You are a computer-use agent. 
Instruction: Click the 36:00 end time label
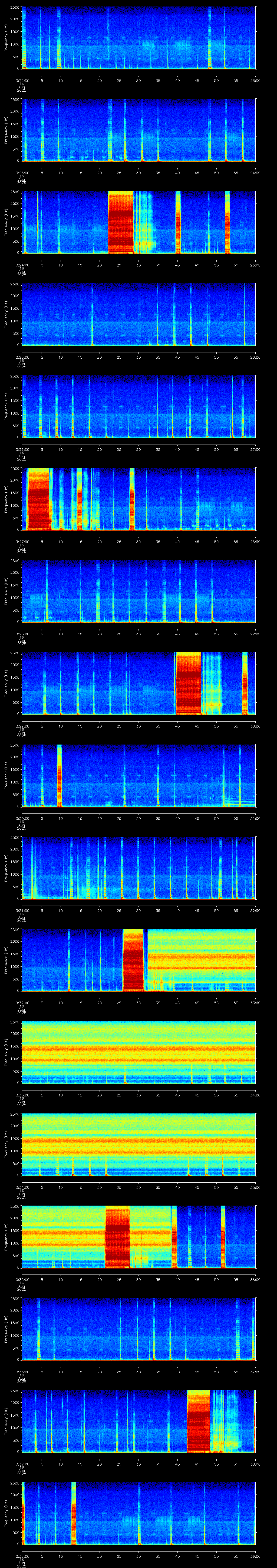[256, 1279]
